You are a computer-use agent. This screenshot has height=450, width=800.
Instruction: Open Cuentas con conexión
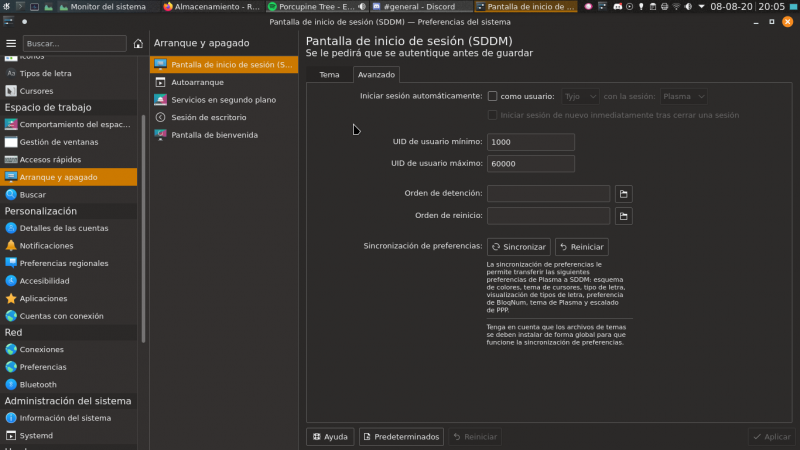point(68,316)
